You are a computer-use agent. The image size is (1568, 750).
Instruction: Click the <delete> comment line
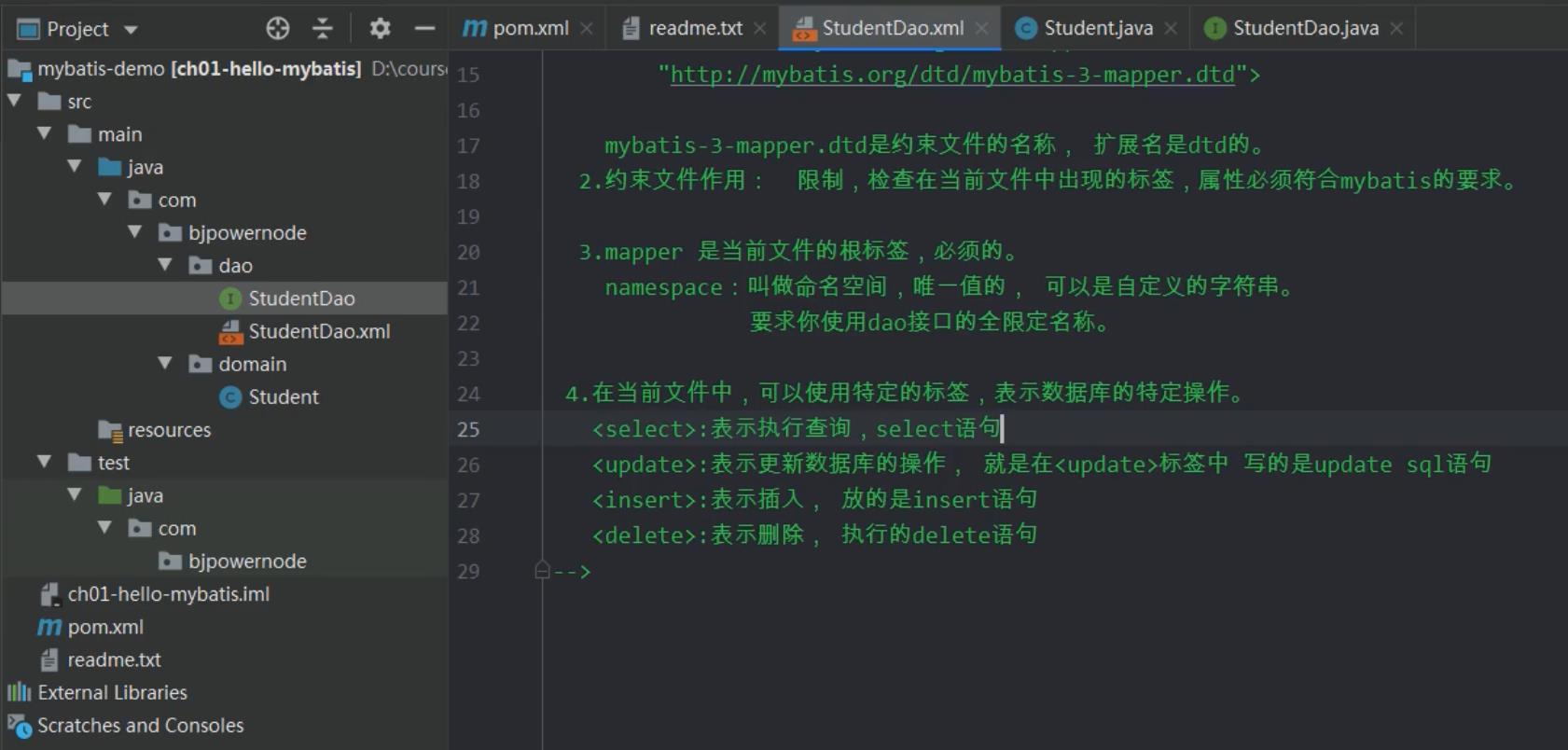coord(814,535)
